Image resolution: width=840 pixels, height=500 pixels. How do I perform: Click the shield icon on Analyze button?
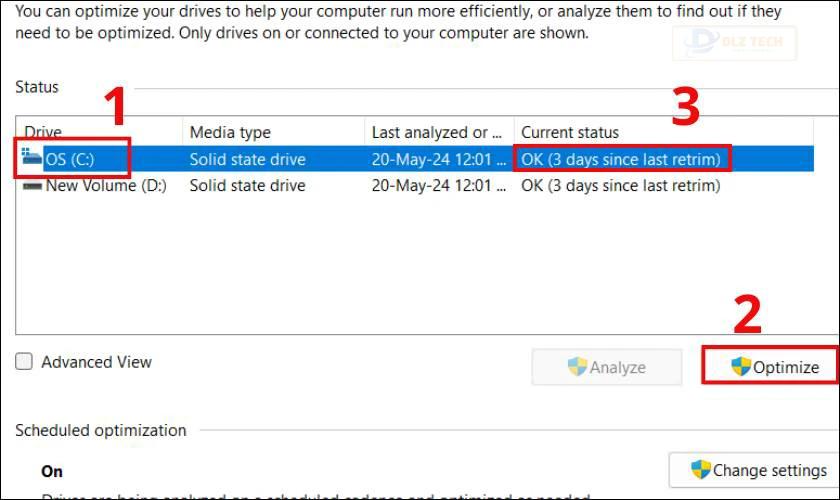click(578, 367)
